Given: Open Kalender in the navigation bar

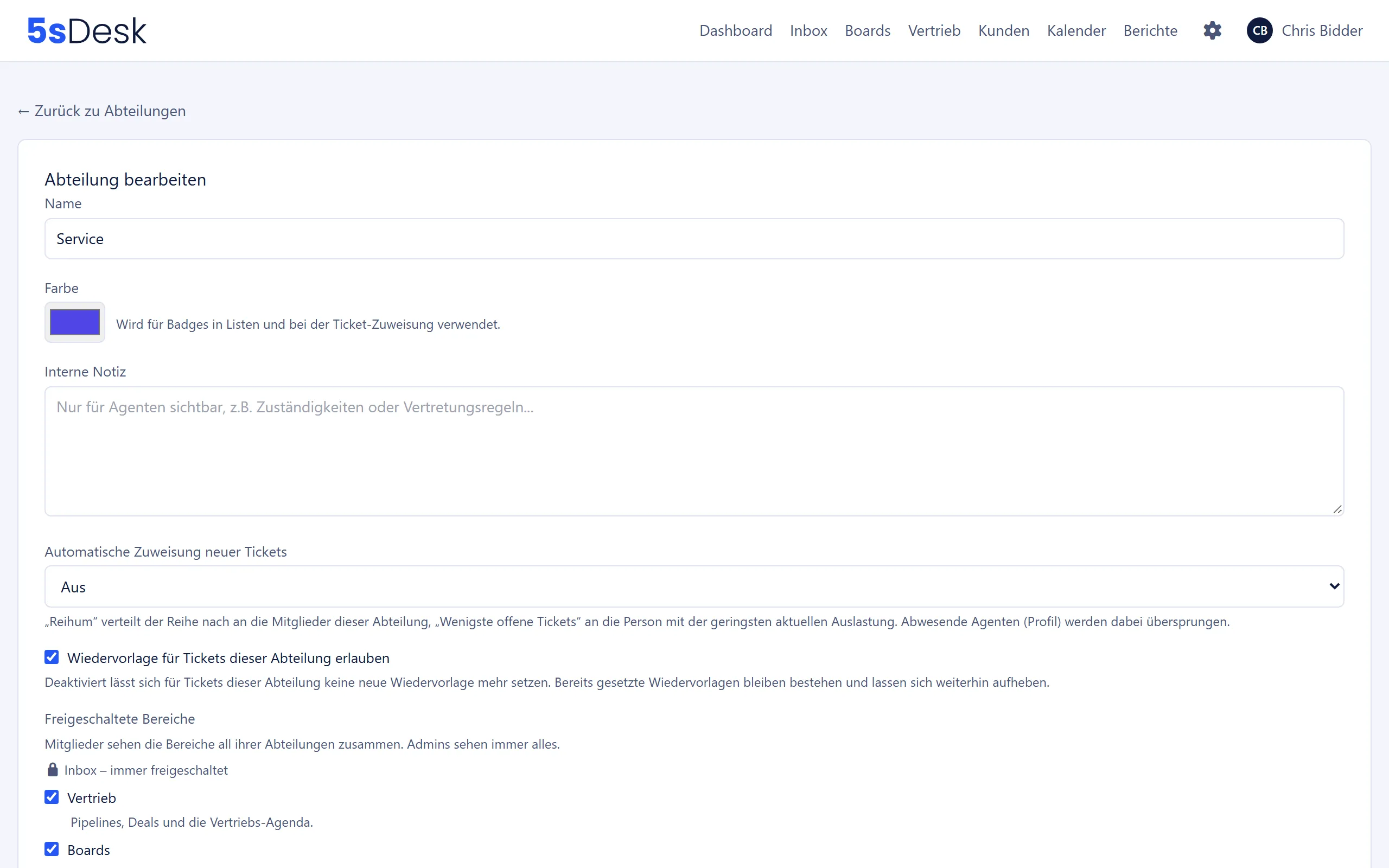Looking at the screenshot, I should tap(1076, 30).
